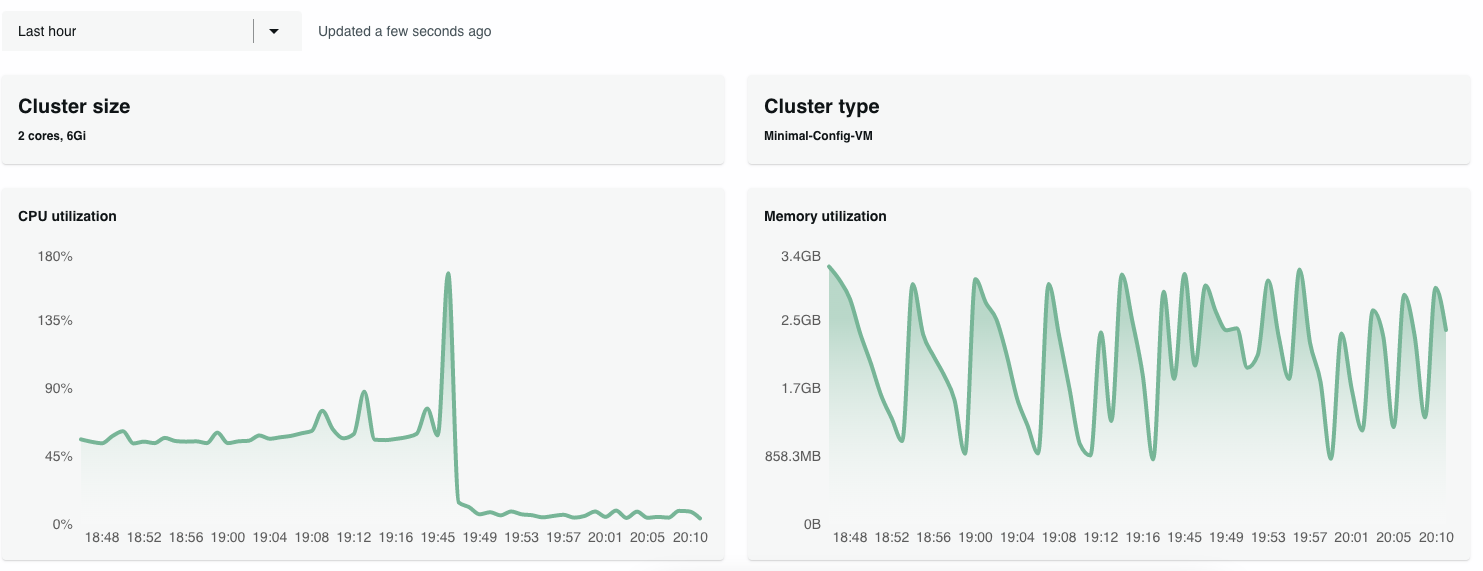Image resolution: width=1483 pixels, height=571 pixels.
Task: Click the CPU utilization chart title
Action: pyautogui.click(x=67, y=216)
